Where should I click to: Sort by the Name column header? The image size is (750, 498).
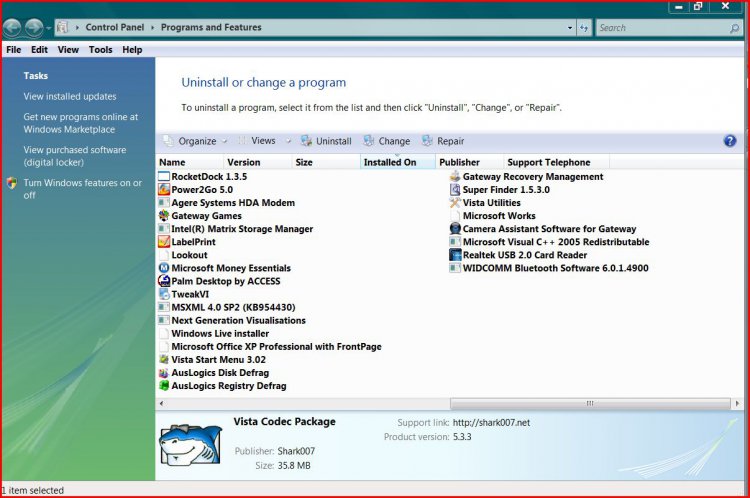(x=190, y=162)
